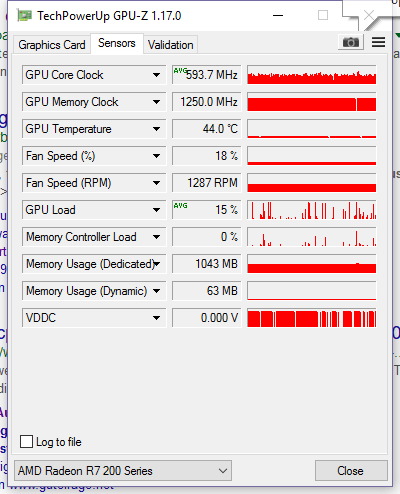Open the AMD Radeon R7 200 Series selector
The width and height of the screenshot is (400, 494).
(123, 471)
